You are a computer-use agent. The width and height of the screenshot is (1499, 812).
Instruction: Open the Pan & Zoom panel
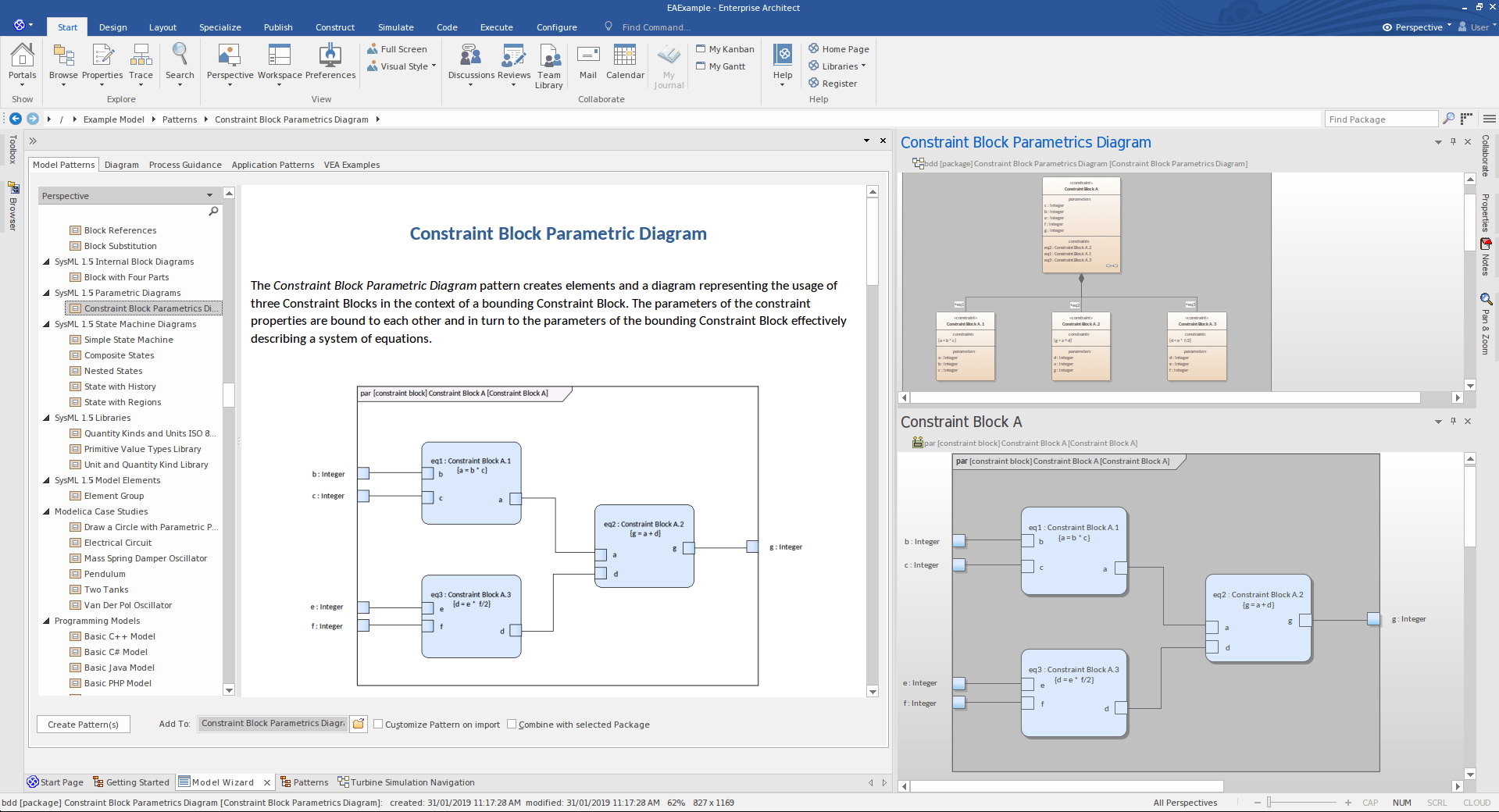(x=1487, y=324)
